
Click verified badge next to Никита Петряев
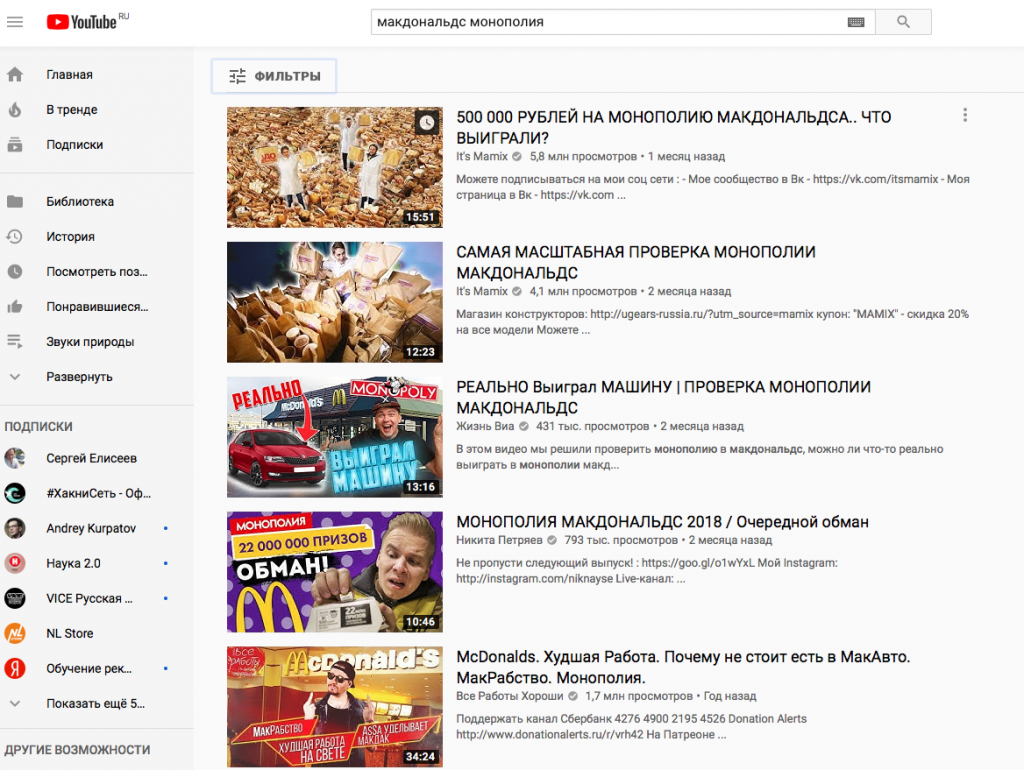pos(552,540)
